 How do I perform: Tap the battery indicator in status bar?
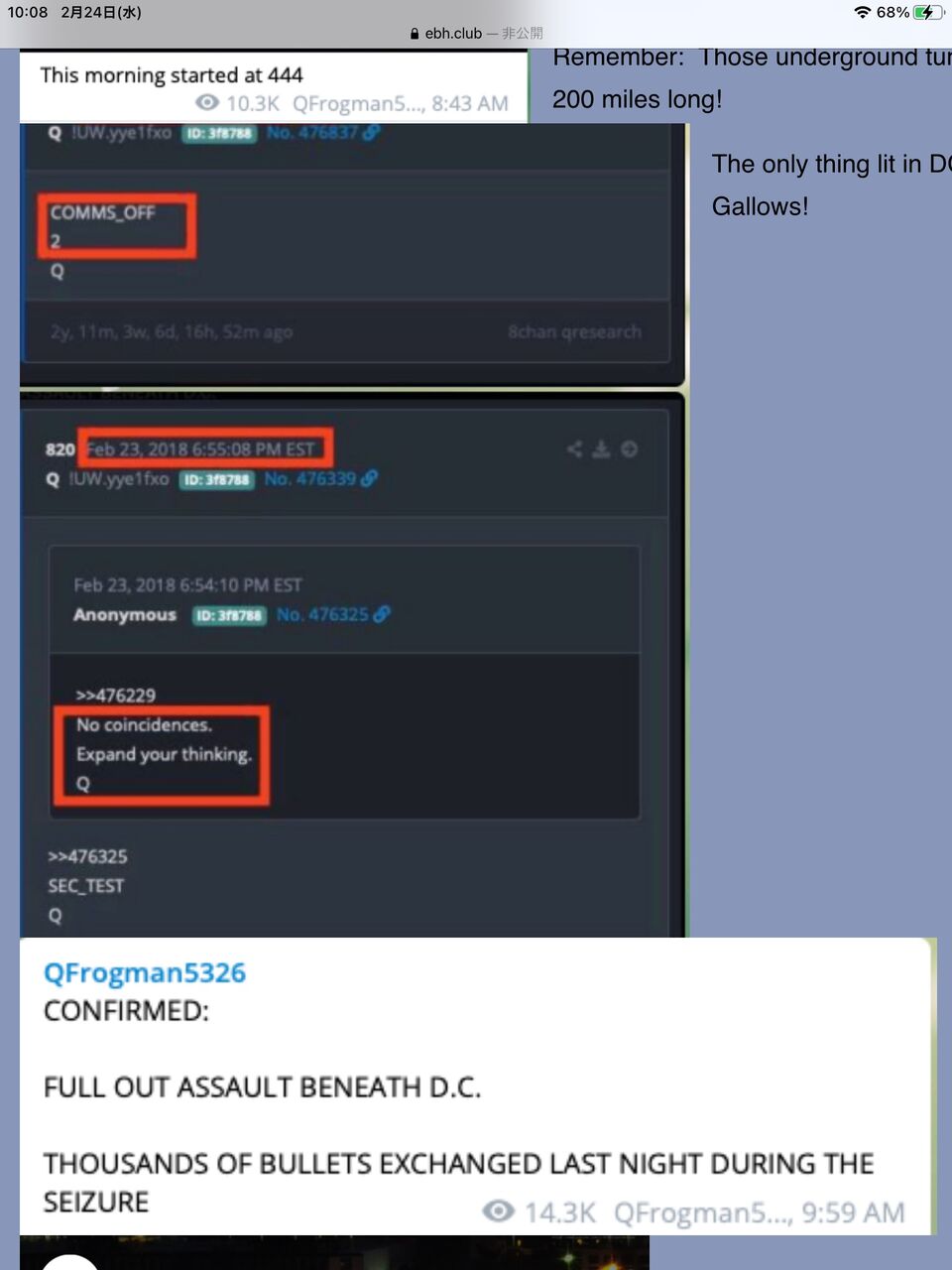(928, 12)
